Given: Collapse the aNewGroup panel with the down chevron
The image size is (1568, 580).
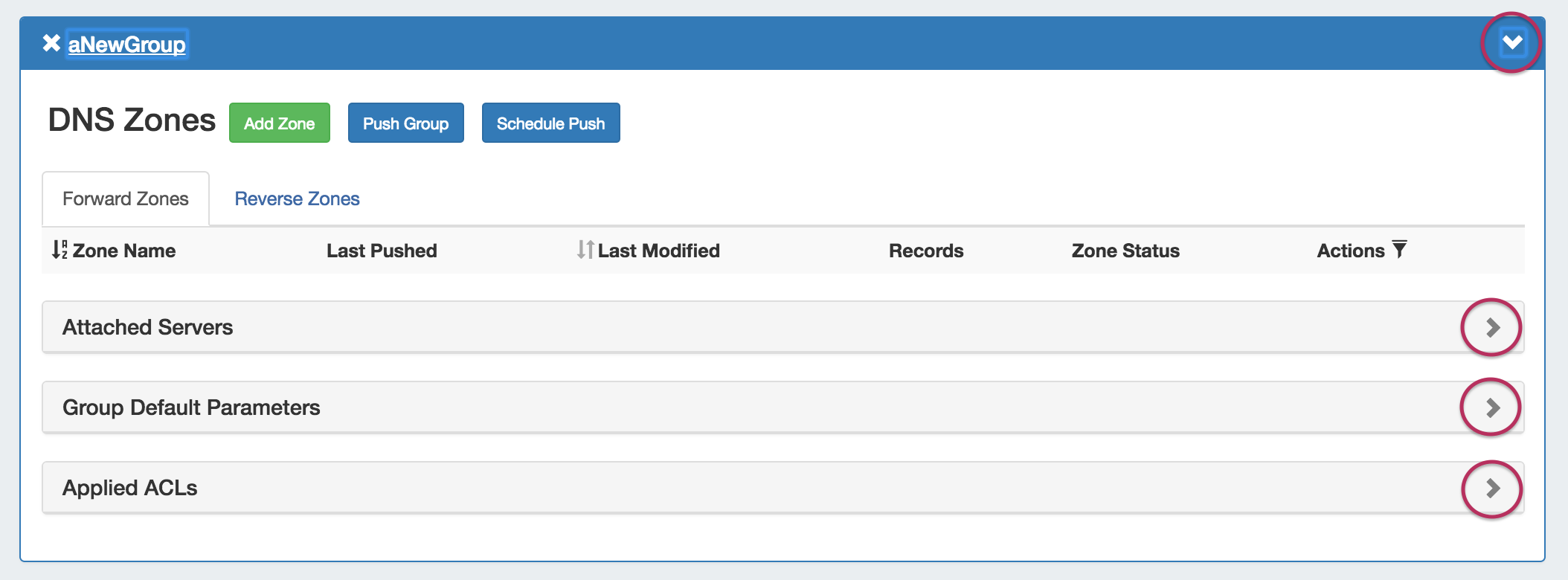Looking at the screenshot, I should pos(1511,43).
